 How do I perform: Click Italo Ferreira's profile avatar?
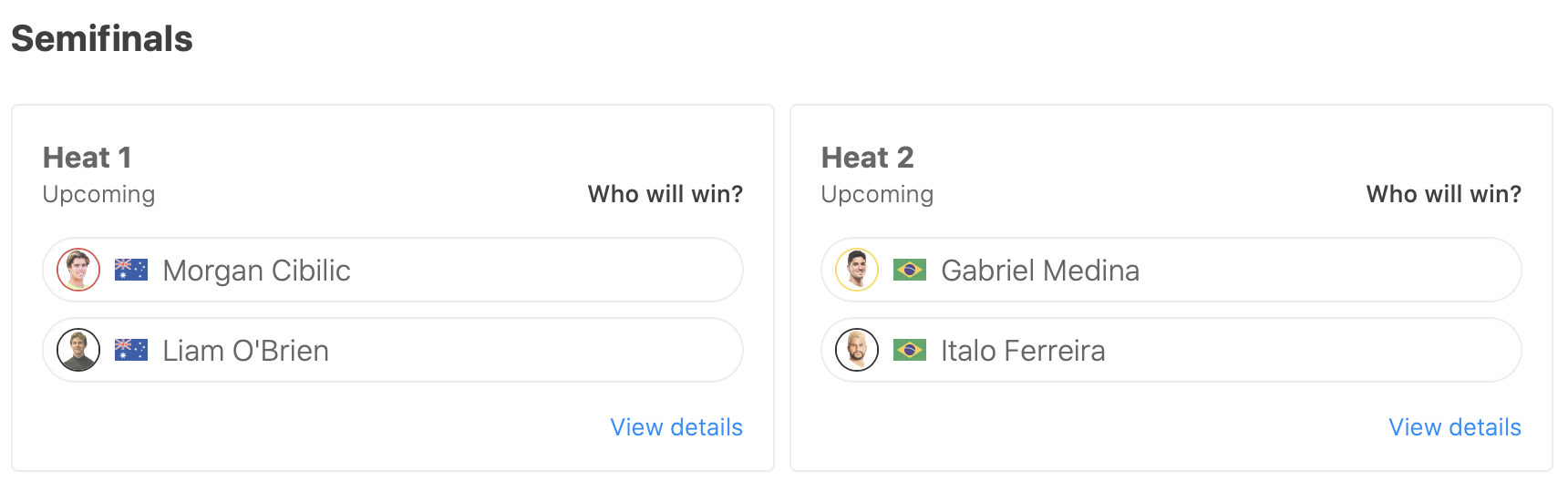pos(857,350)
